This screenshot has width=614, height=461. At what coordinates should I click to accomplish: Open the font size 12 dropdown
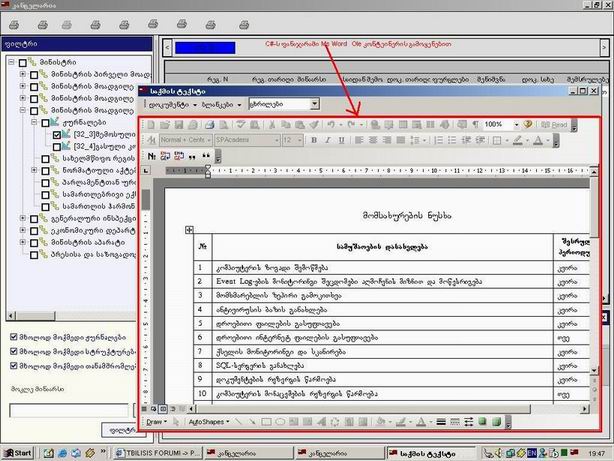300,140
